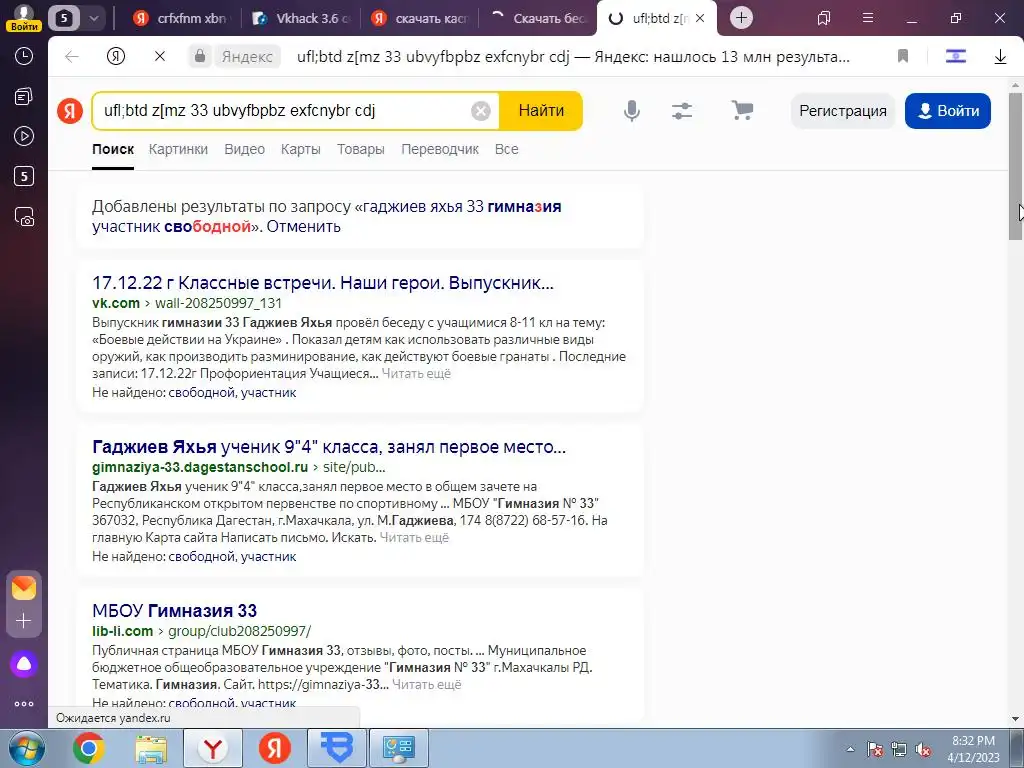Select the Видео tab
The width and height of the screenshot is (1024, 768).
tap(244, 149)
